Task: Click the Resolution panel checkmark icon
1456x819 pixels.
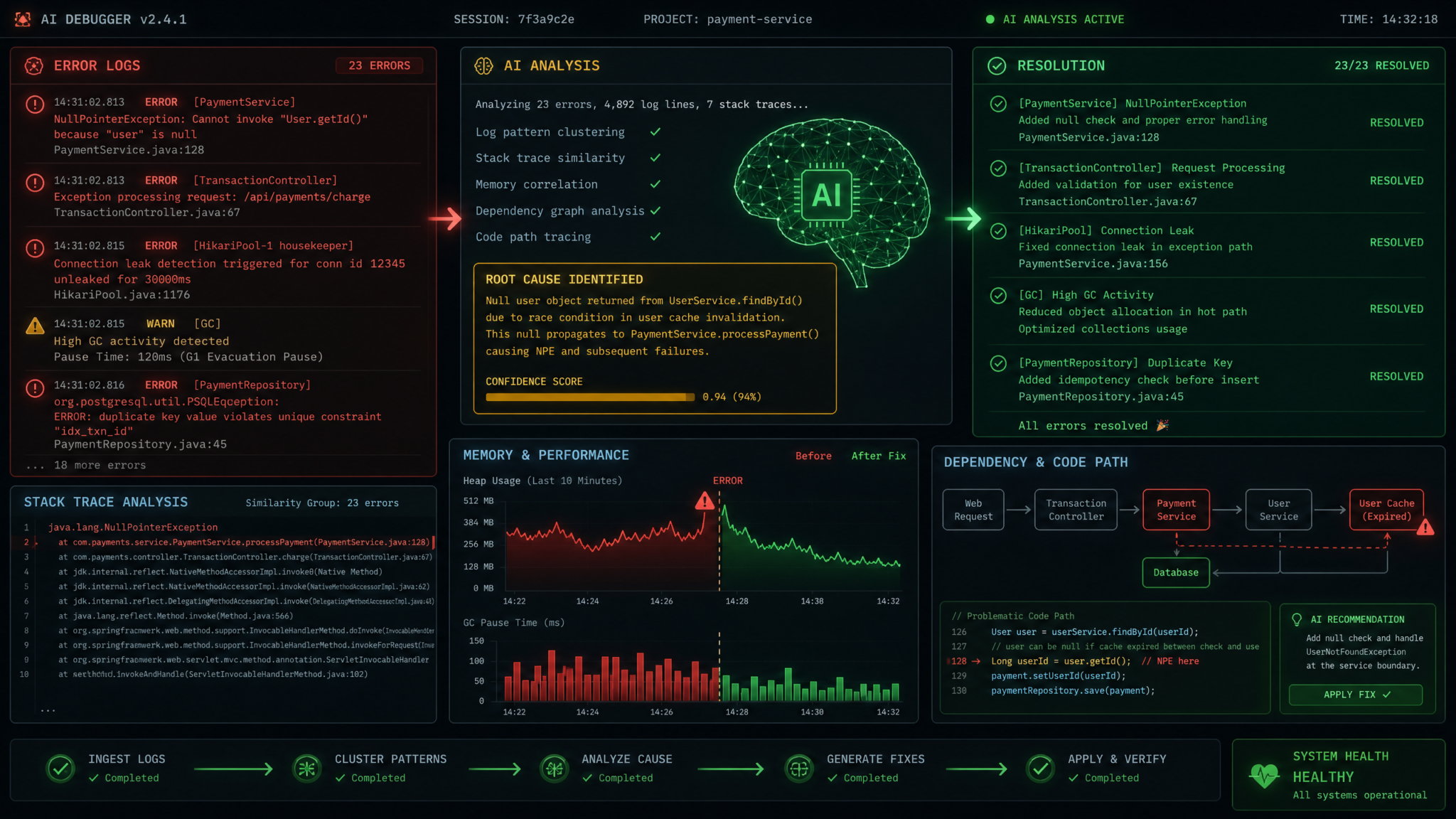Action: (997, 66)
